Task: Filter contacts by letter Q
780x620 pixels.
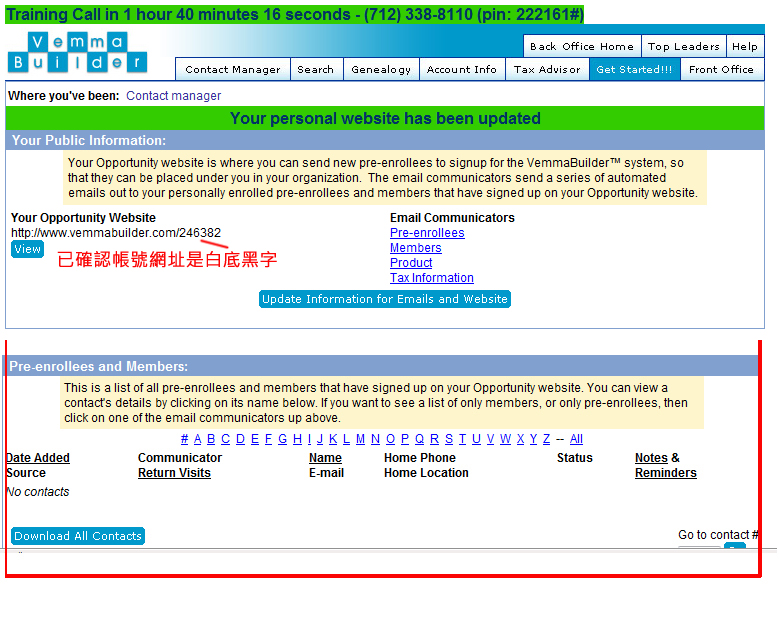Action: point(419,439)
